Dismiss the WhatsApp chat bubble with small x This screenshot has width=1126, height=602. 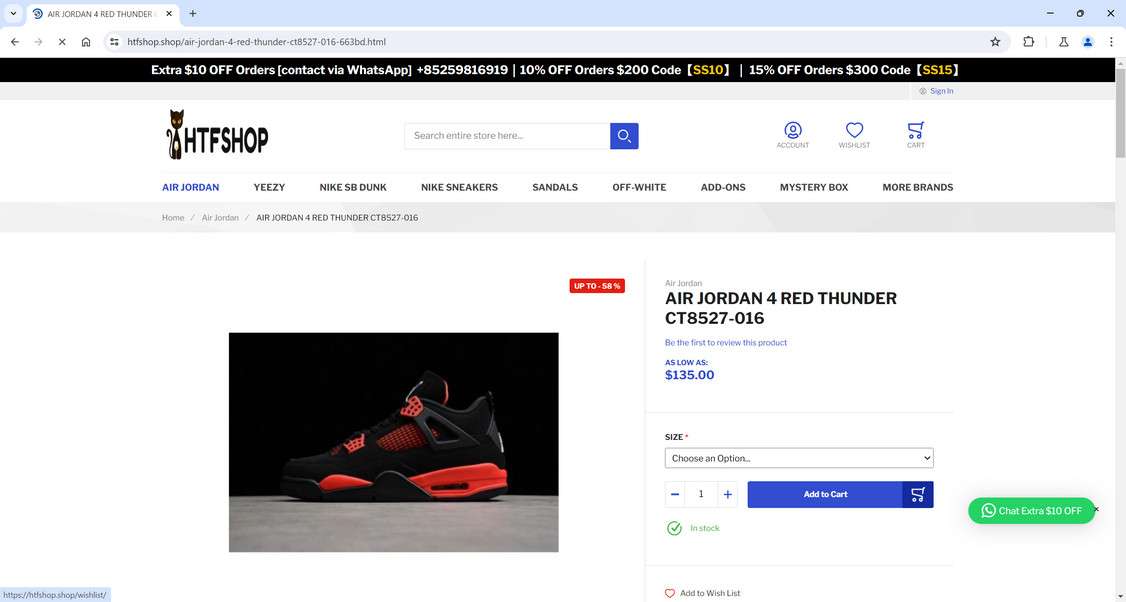tap(1097, 509)
